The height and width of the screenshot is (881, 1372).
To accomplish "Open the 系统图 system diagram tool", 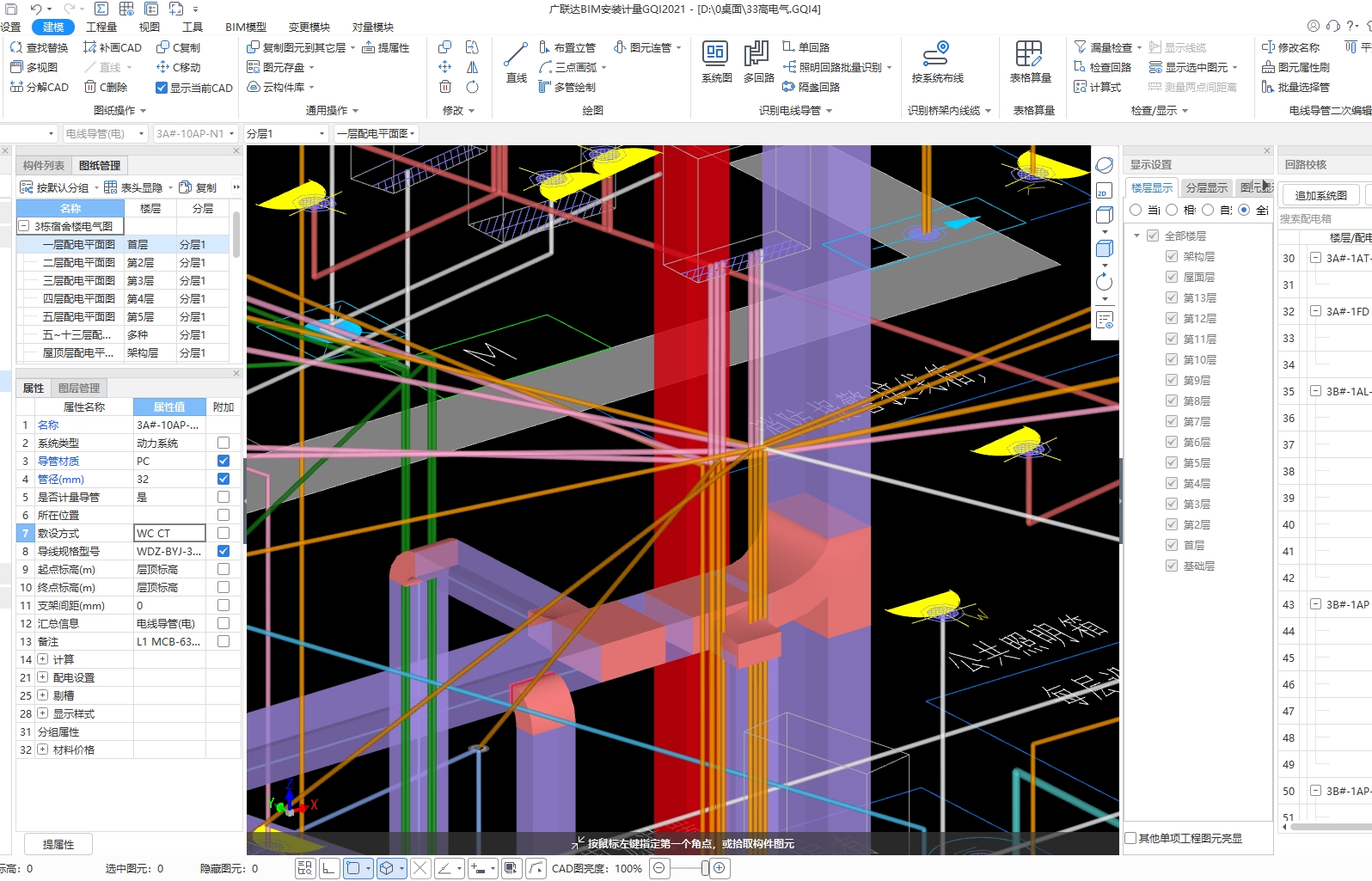I will pos(716,62).
